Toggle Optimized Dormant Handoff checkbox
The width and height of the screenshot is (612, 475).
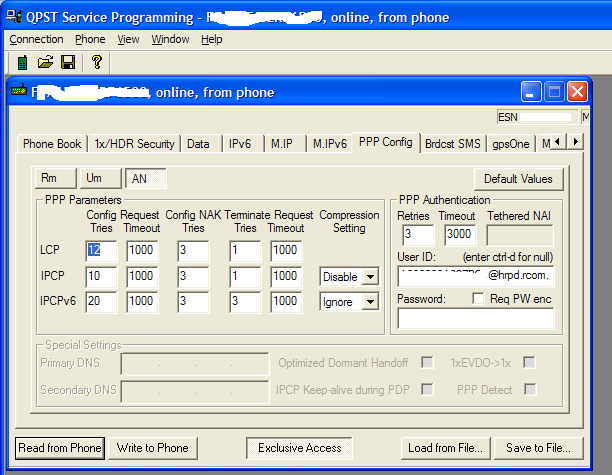(427, 362)
